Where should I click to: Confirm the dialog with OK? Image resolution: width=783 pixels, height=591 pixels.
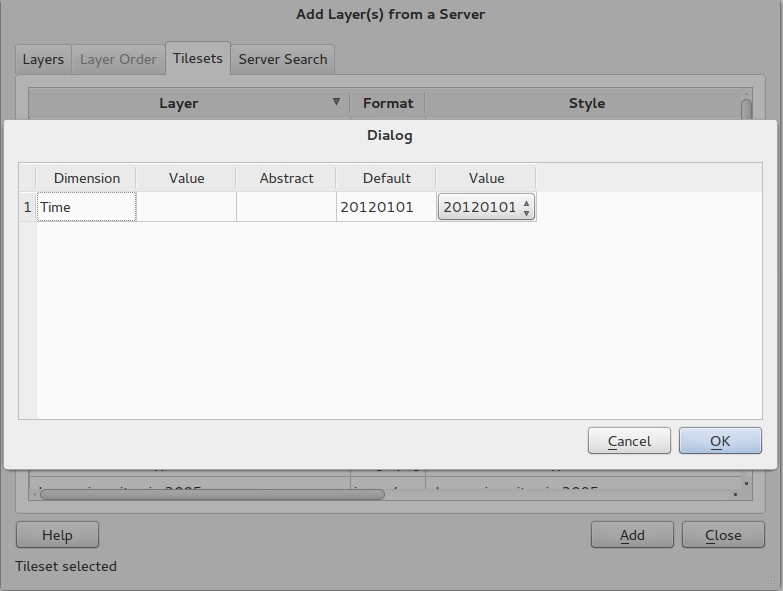[720, 441]
